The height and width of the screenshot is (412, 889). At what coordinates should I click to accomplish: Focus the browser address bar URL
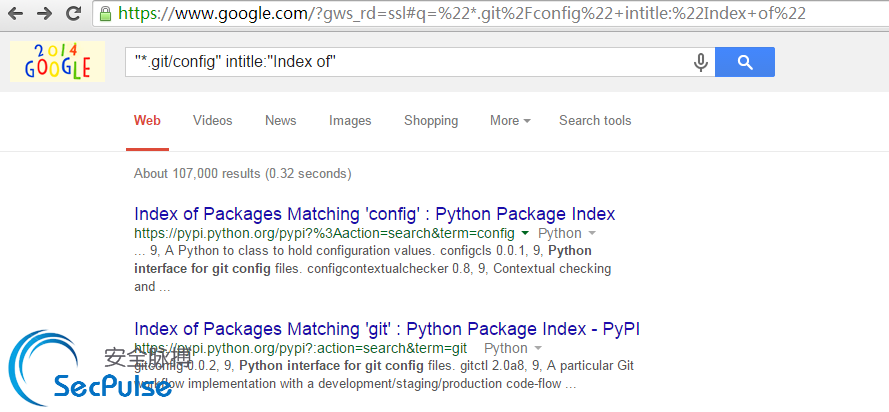(462, 14)
